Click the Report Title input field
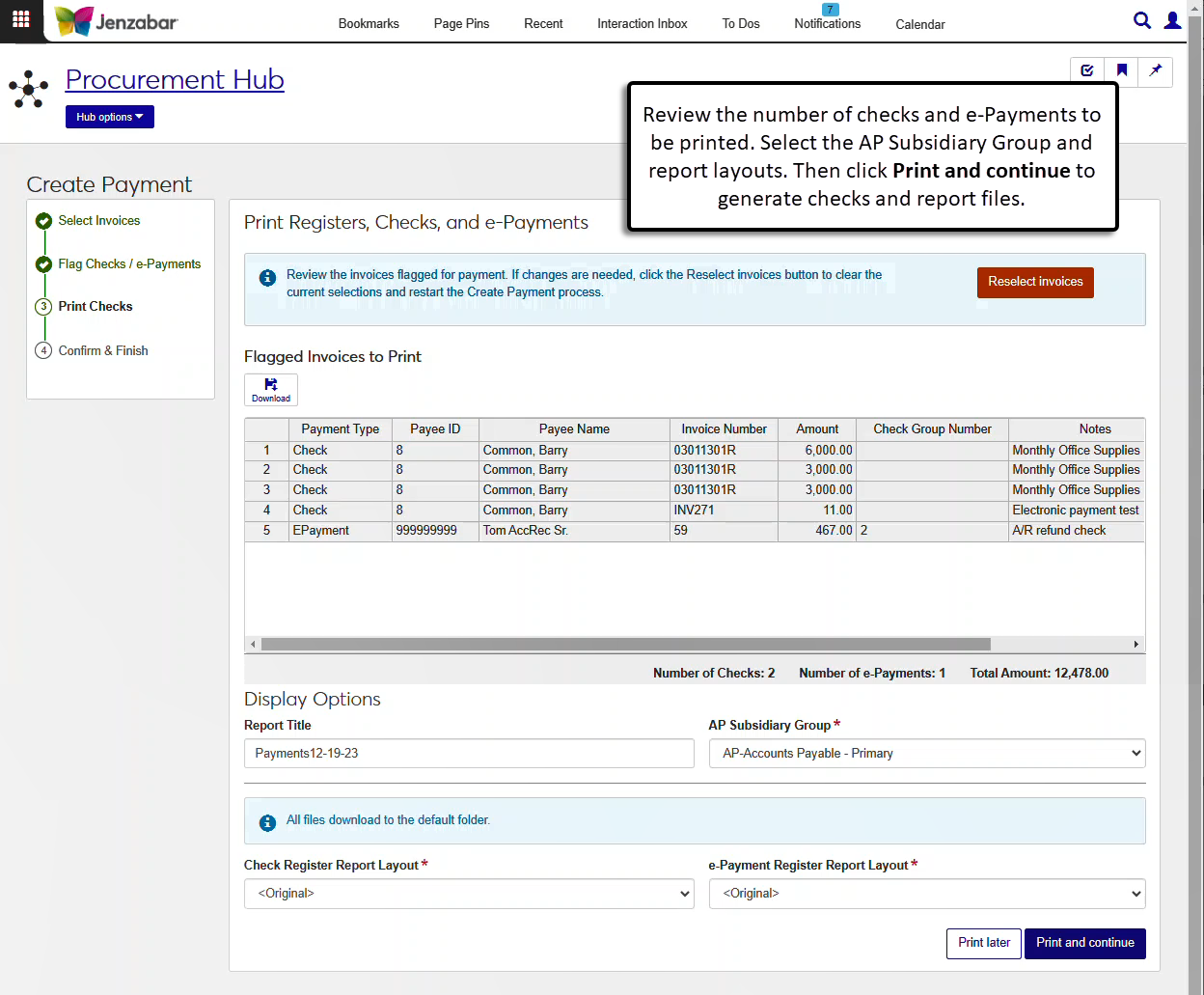The image size is (1204, 995). click(x=469, y=754)
